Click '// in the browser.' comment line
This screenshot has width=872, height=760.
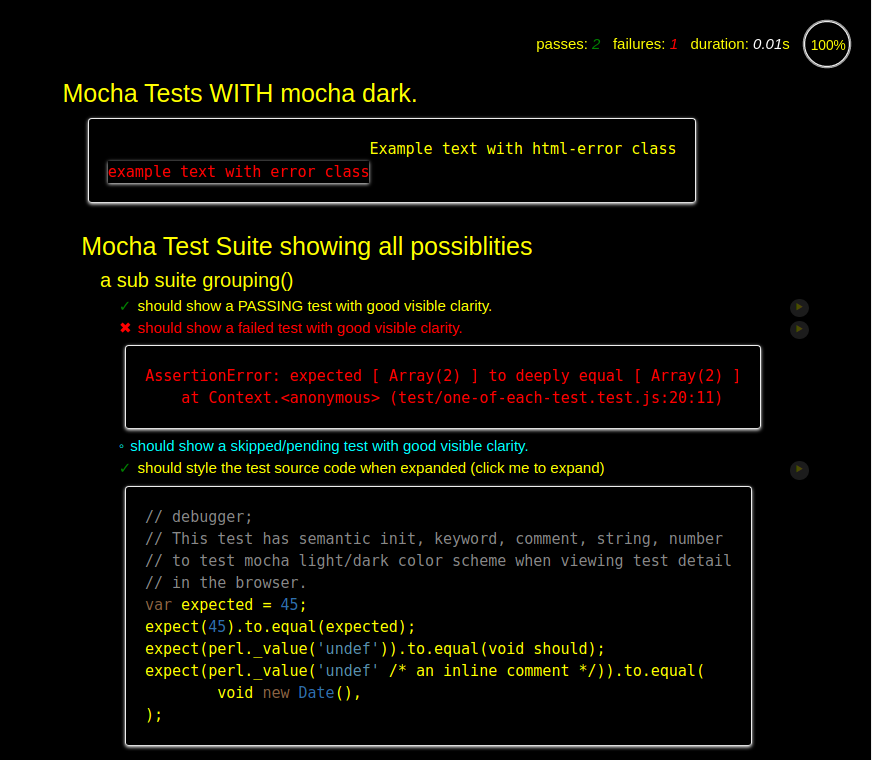tap(226, 583)
